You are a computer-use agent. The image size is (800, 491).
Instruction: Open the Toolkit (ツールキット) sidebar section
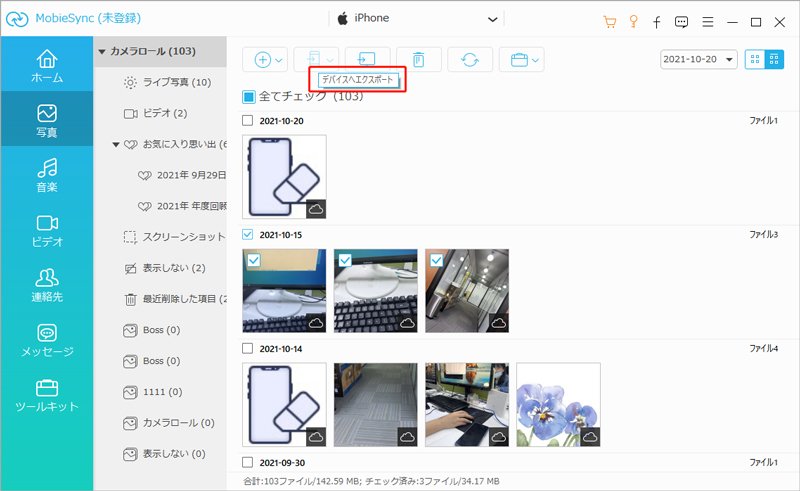47,395
